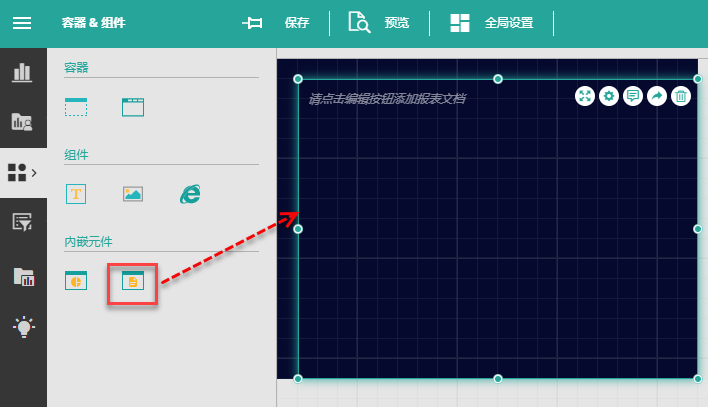Click the top-center resize handle

click(x=498, y=79)
